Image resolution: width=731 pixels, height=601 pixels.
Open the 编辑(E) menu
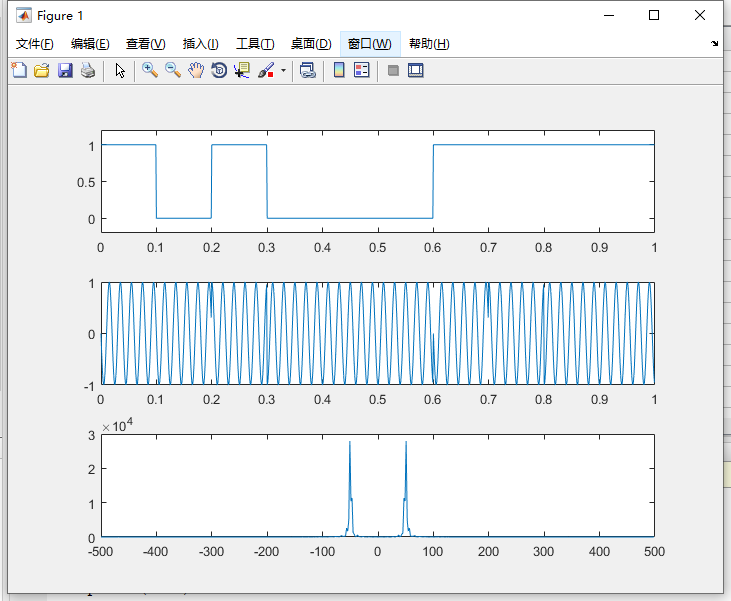pyautogui.click(x=90, y=44)
